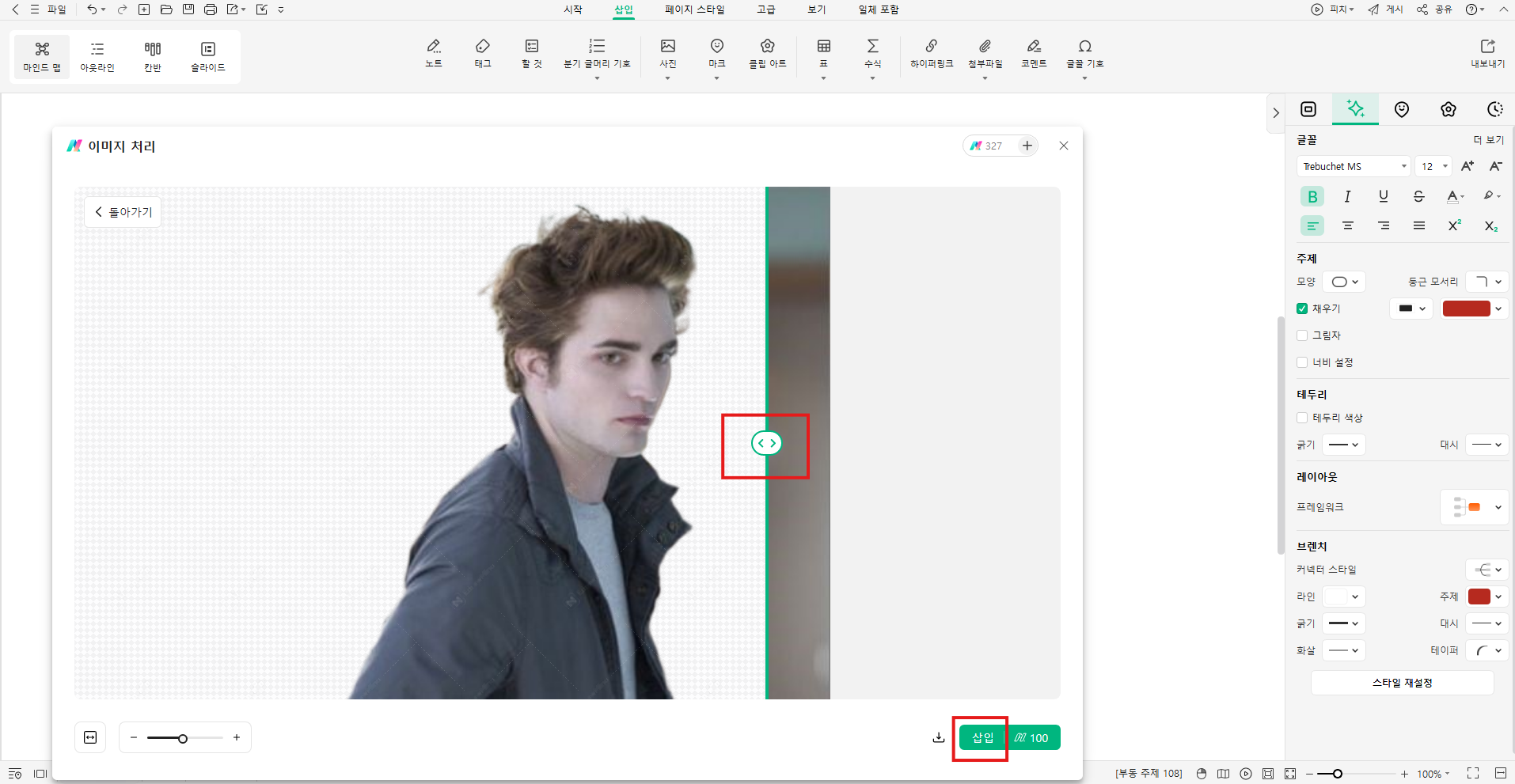
Task: Click the Share button at top right
Action: click(1435, 9)
